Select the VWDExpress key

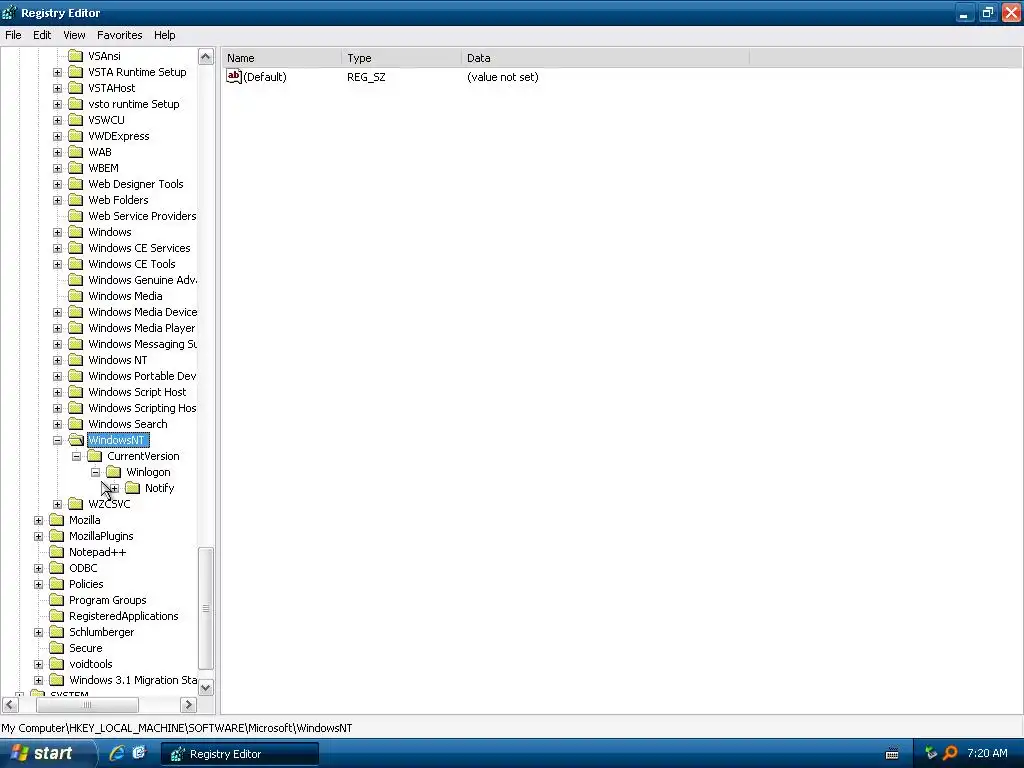point(119,136)
